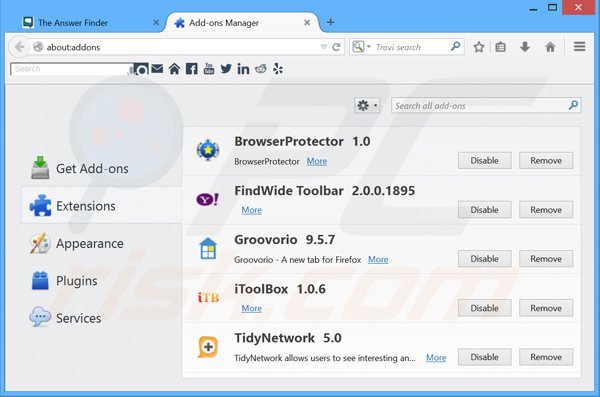The width and height of the screenshot is (600, 397).
Task: Open the Plugins category
Action: [101, 281]
